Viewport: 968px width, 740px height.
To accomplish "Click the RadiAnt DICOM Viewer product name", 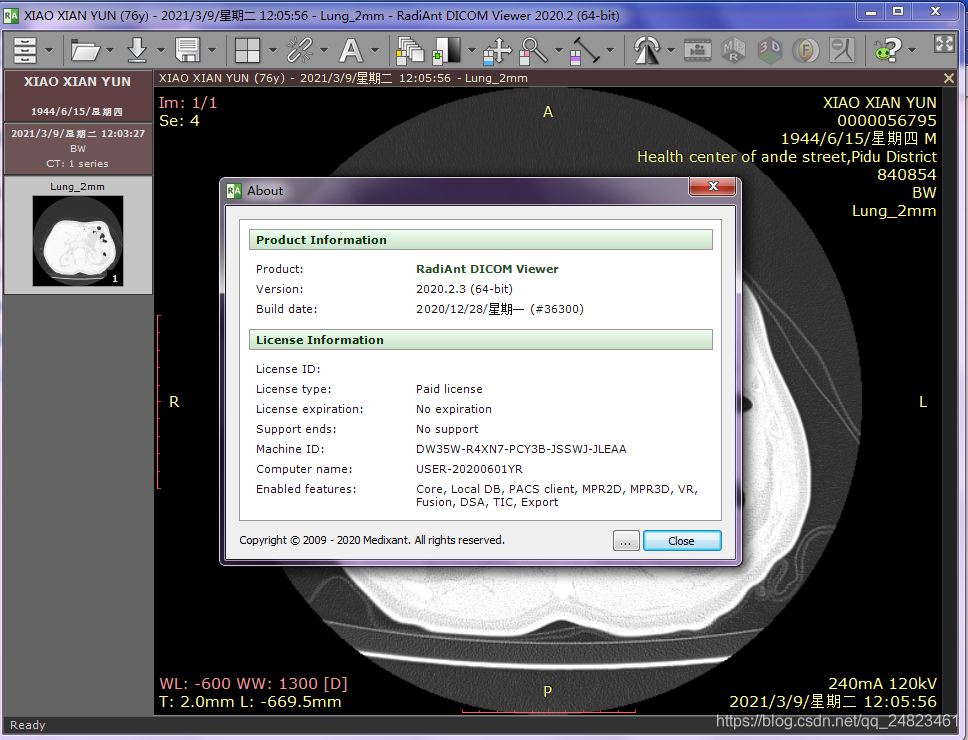I will pyautogui.click(x=487, y=269).
